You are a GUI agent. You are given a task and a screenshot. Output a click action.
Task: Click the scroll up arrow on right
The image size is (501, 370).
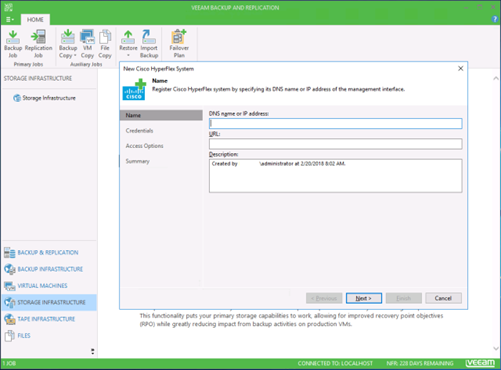click(x=496, y=79)
